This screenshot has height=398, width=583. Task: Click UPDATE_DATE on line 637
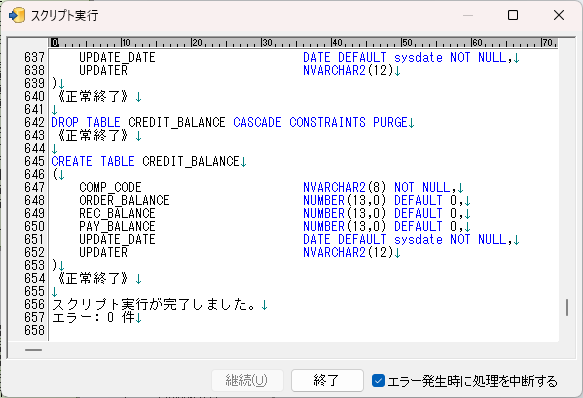click(117, 57)
